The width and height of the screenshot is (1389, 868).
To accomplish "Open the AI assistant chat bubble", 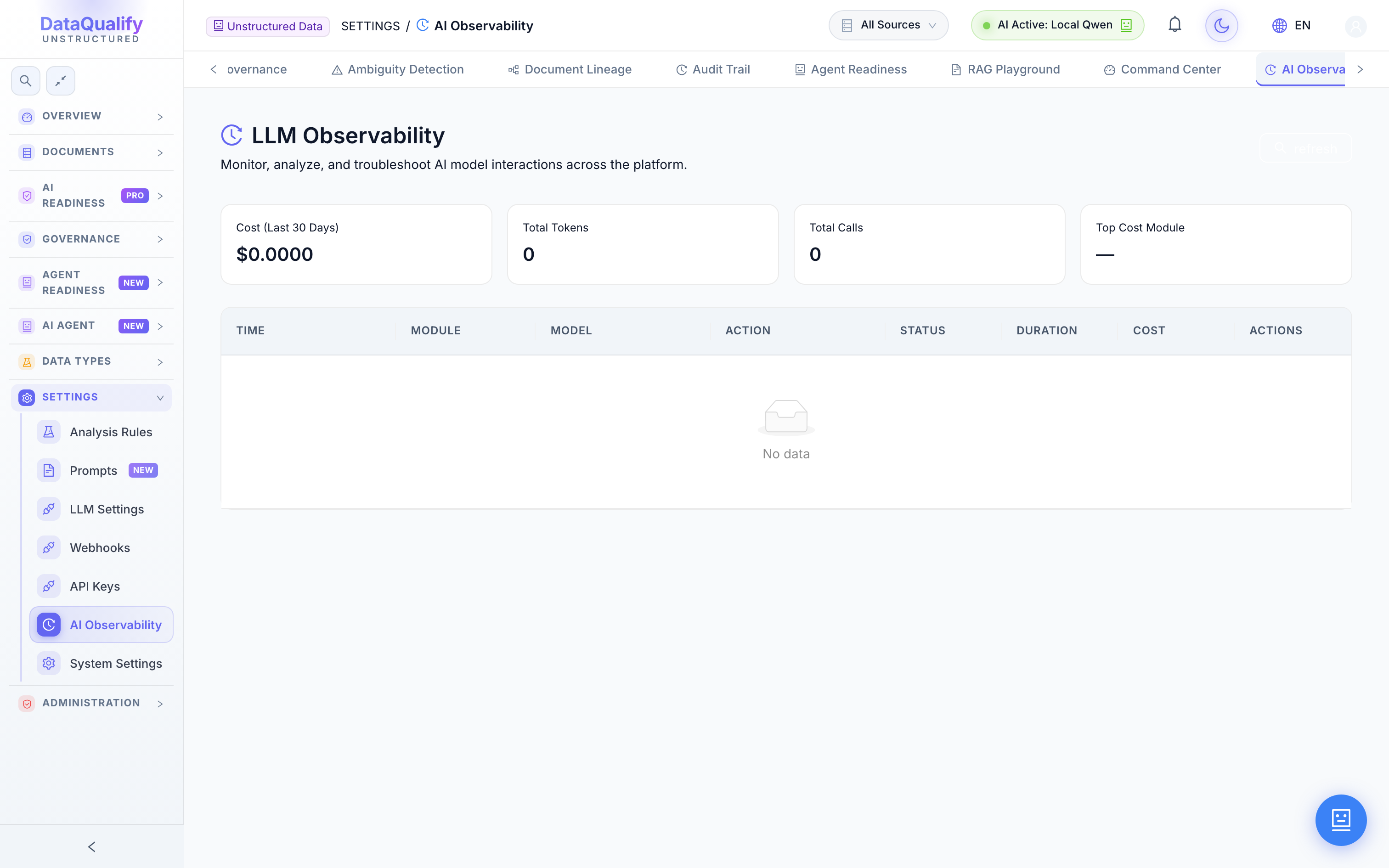I will pyautogui.click(x=1341, y=820).
